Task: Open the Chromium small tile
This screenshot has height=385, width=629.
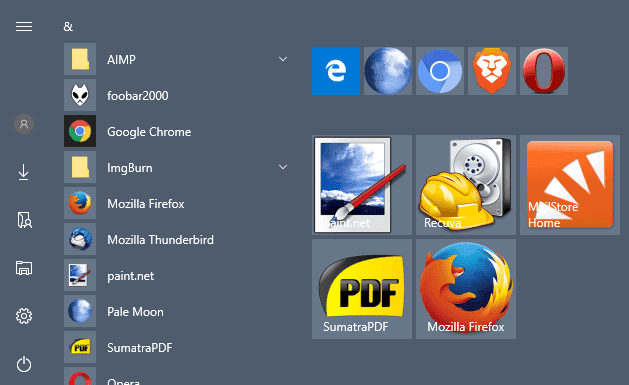Action: point(440,71)
